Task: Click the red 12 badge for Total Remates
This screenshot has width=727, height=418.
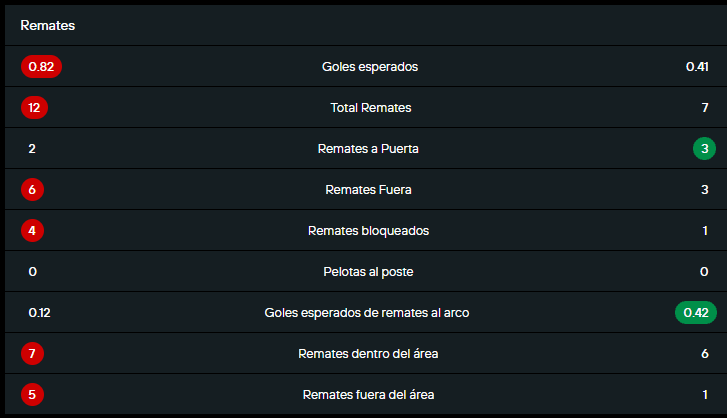Action: tap(34, 108)
